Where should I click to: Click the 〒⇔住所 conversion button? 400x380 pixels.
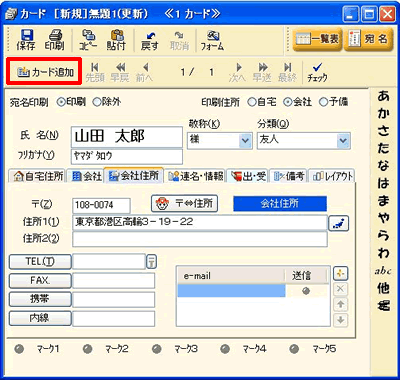pyautogui.click(x=185, y=203)
